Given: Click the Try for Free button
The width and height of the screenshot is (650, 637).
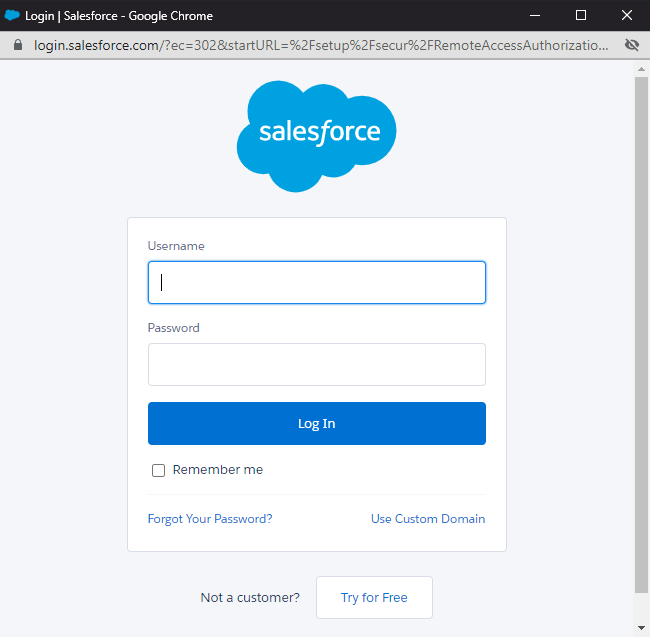Looking at the screenshot, I should click(374, 598).
